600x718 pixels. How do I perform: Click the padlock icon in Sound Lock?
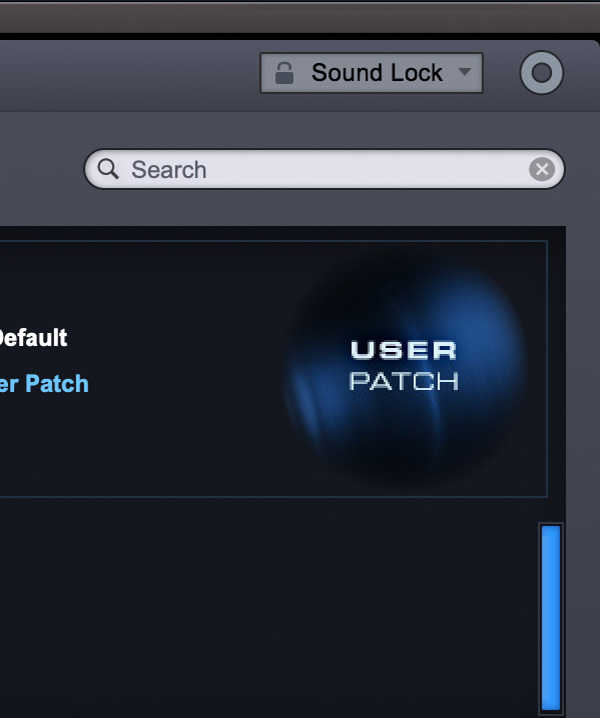click(x=284, y=73)
